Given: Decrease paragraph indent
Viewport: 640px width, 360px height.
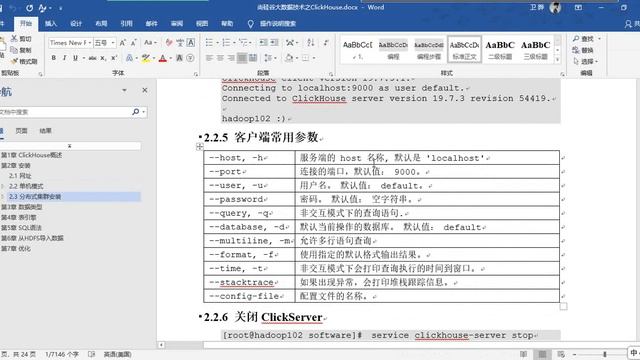Looking at the screenshot, I should [263, 42].
